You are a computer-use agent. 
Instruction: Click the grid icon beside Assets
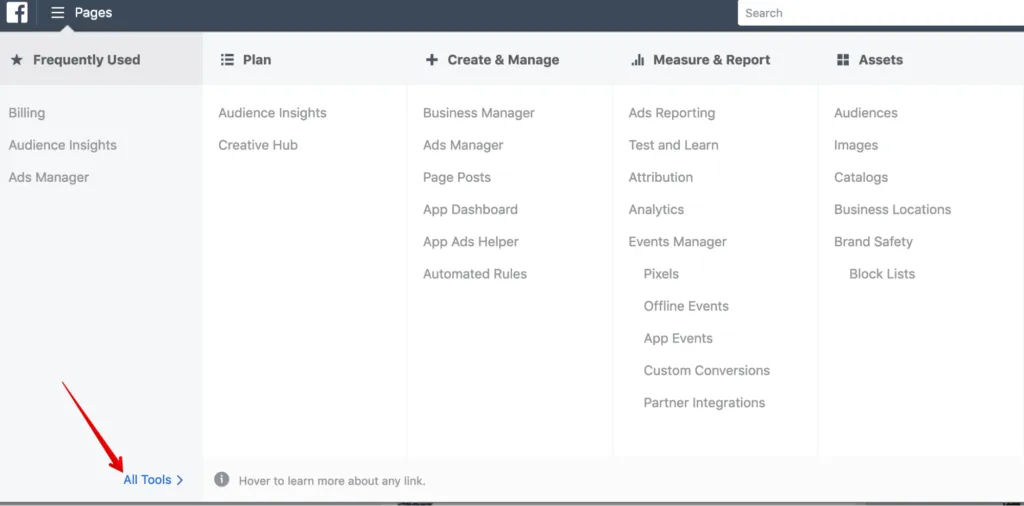click(x=843, y=60)
